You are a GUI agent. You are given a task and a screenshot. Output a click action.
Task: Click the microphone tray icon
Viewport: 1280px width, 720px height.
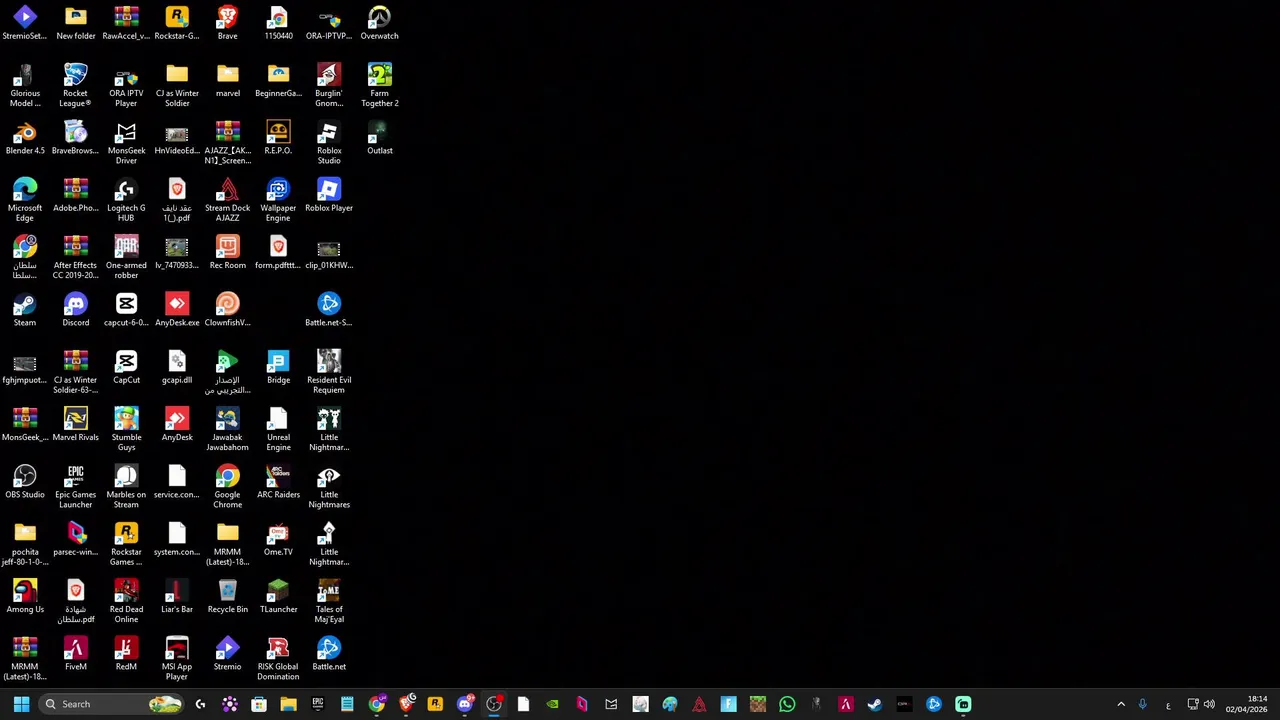coord(1142,704)
